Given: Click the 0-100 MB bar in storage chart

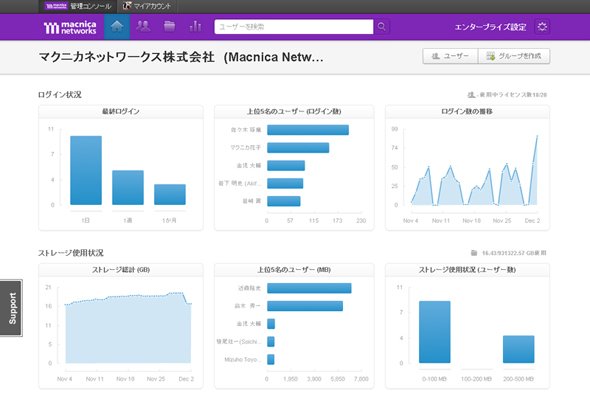Looking at the screenshot, I should (435, 332).
